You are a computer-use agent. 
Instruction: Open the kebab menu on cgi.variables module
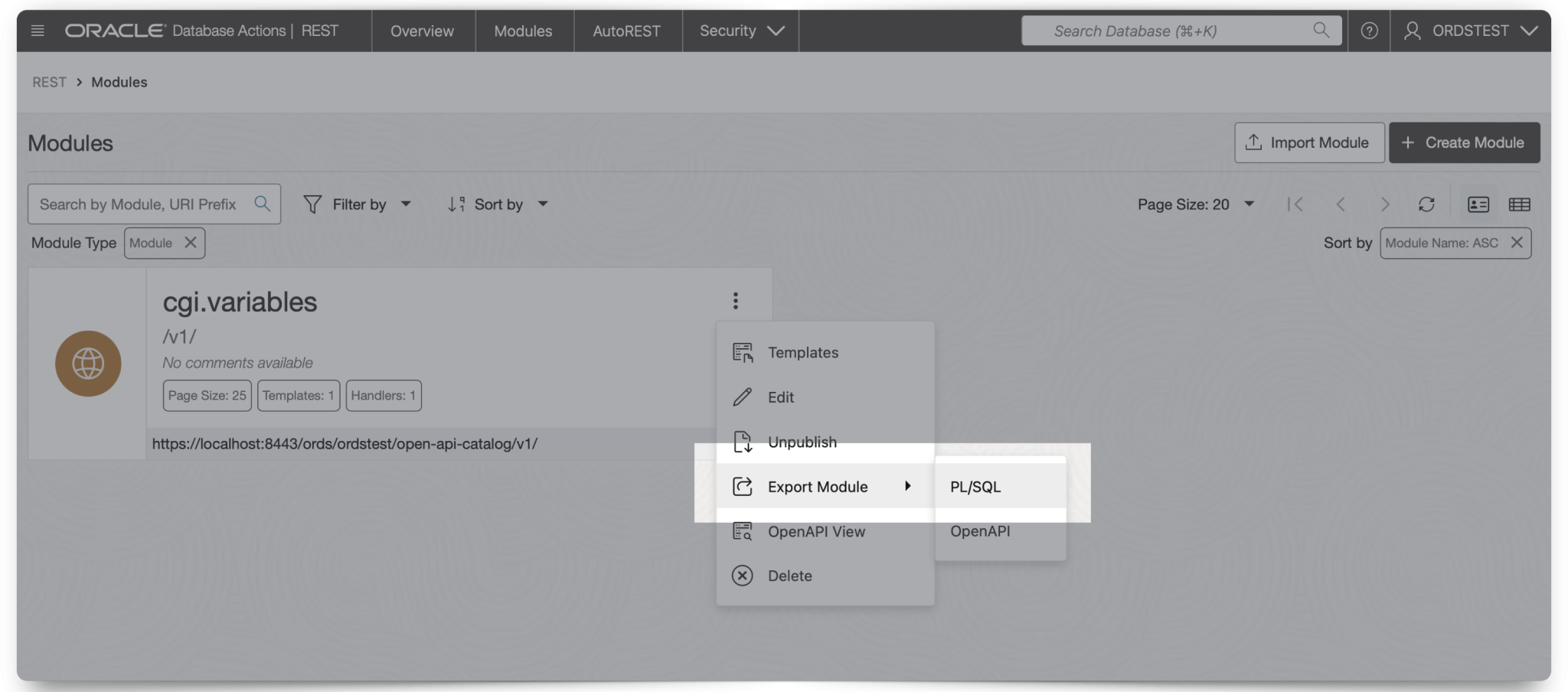coord(734,300)
